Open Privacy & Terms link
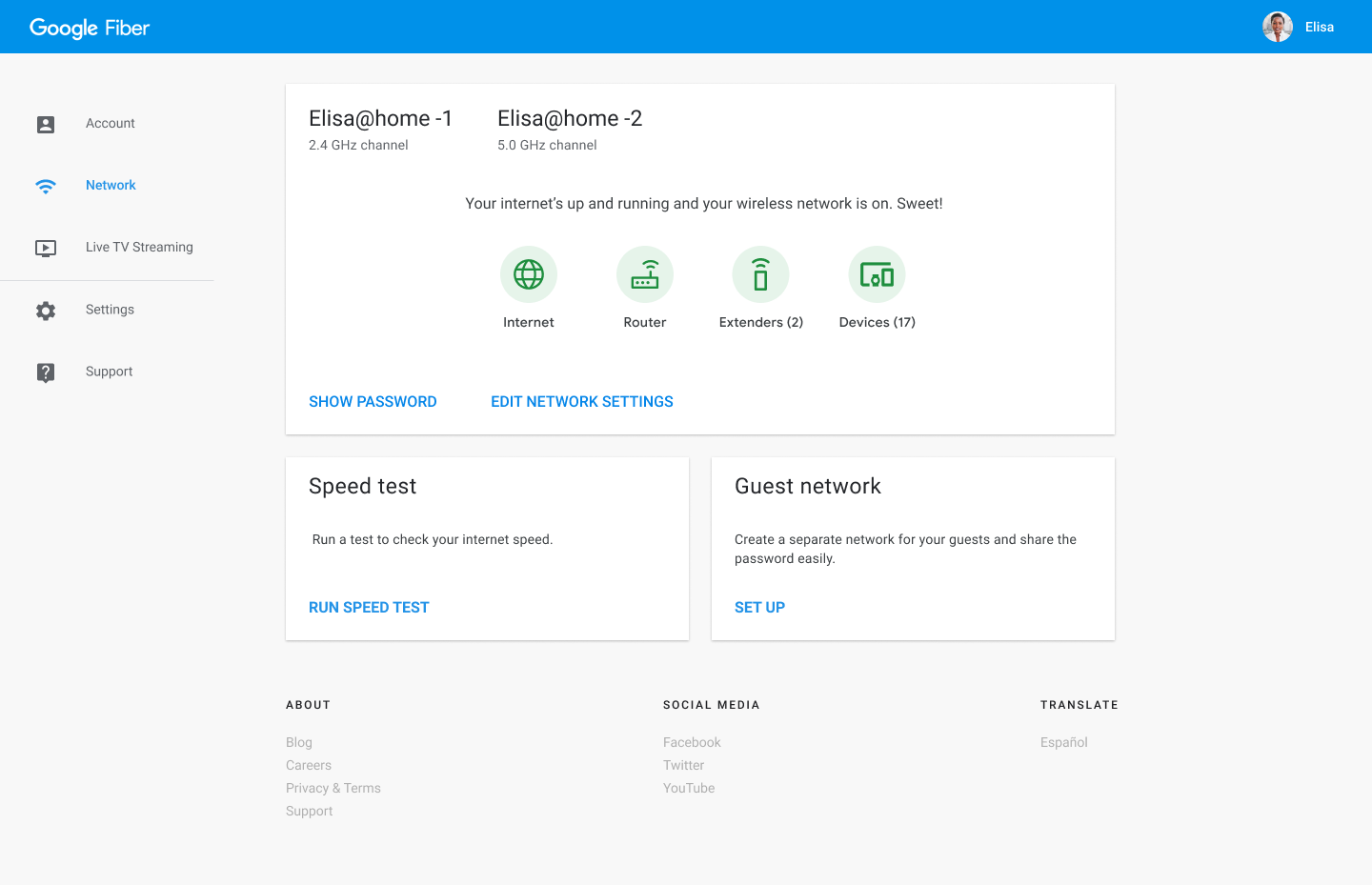 pyautogui.click(x=333, y=788)
